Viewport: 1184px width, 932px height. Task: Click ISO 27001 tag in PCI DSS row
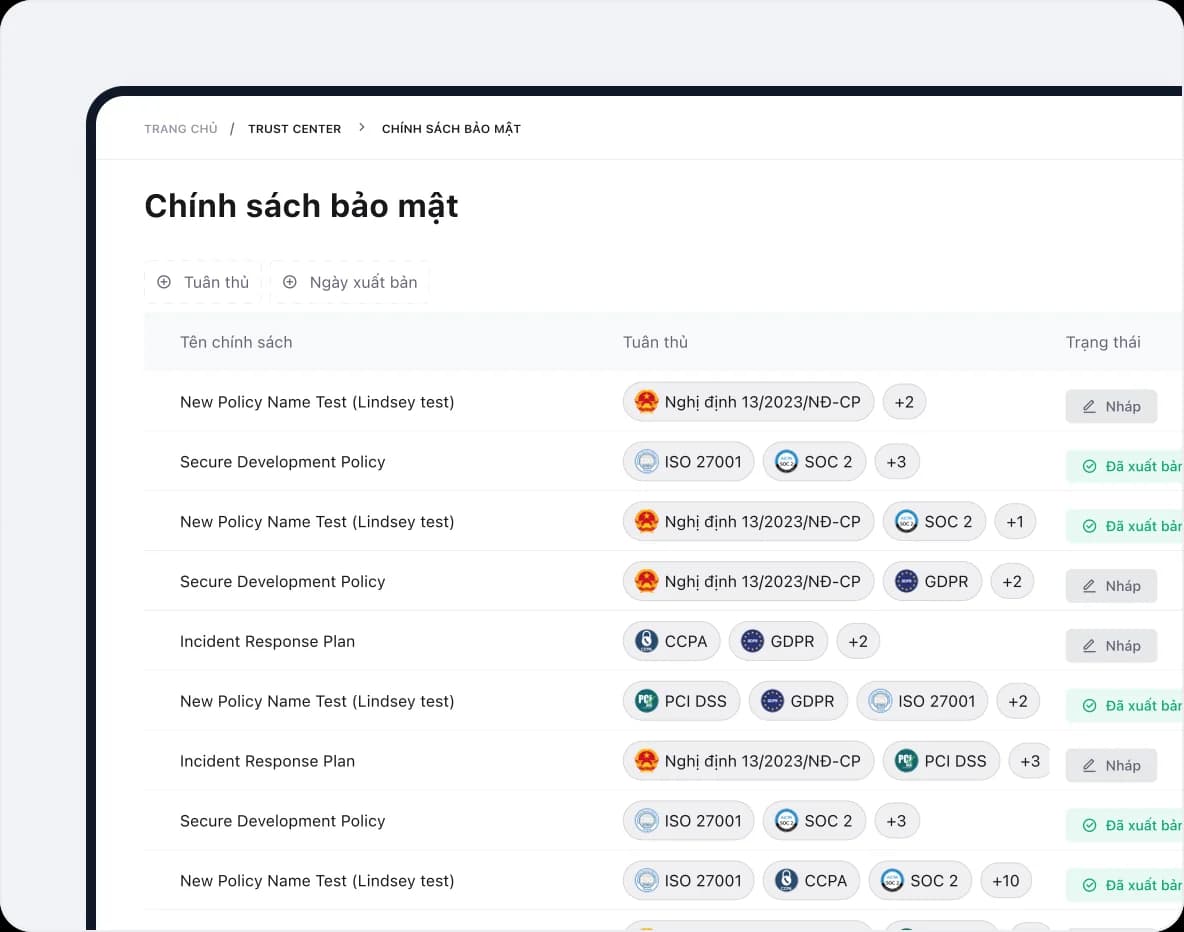pos(922,701)
